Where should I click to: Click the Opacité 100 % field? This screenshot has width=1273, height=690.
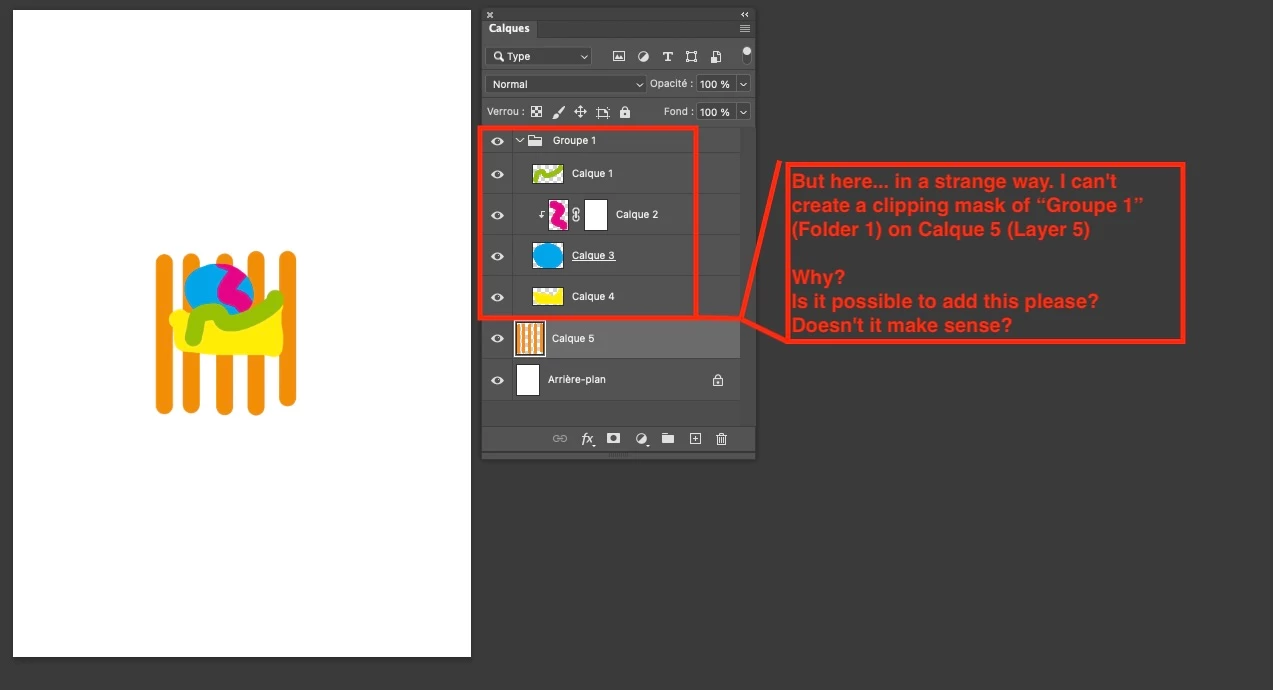(716, 84)
